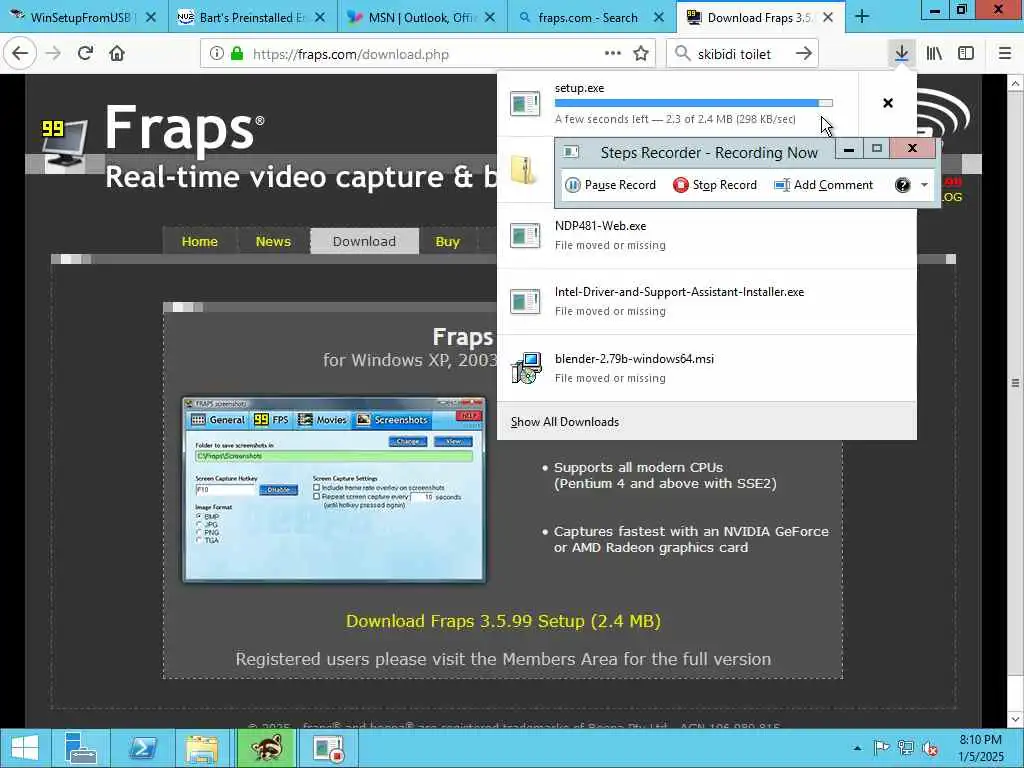Open the News section of Fraps site
This screenshot has width=1024, height=768.
click(273, 242)
